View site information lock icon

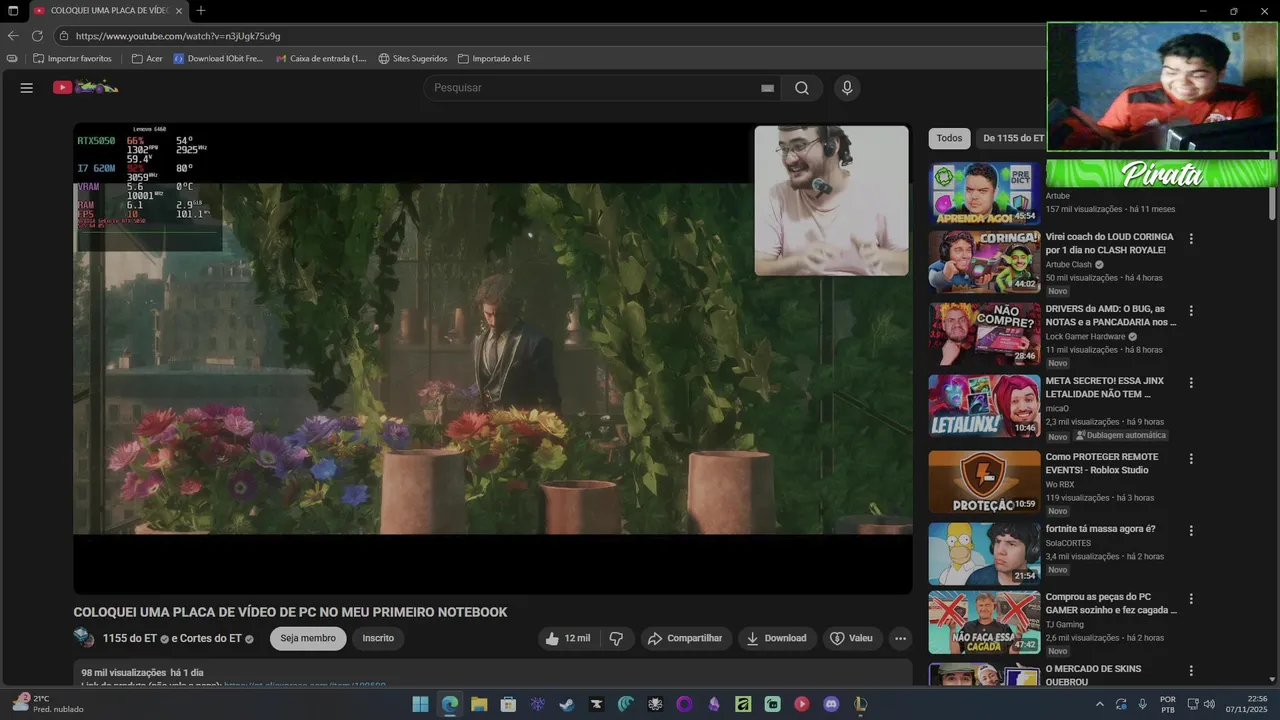pyautogui.click(x=64, y=36)
